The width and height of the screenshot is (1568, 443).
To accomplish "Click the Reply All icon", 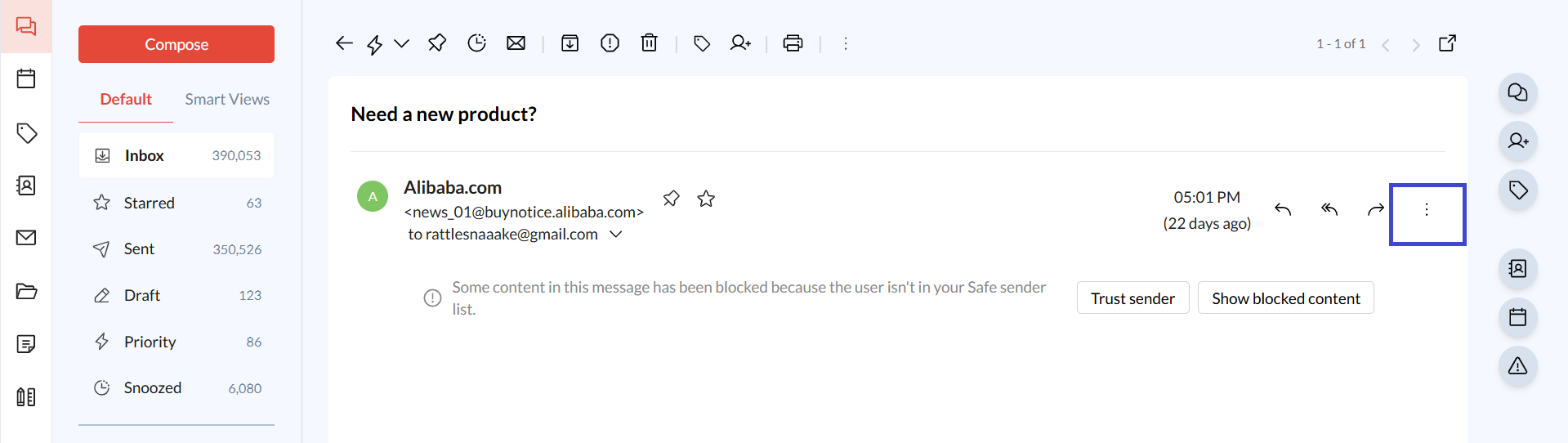I will coord(1329,210).
